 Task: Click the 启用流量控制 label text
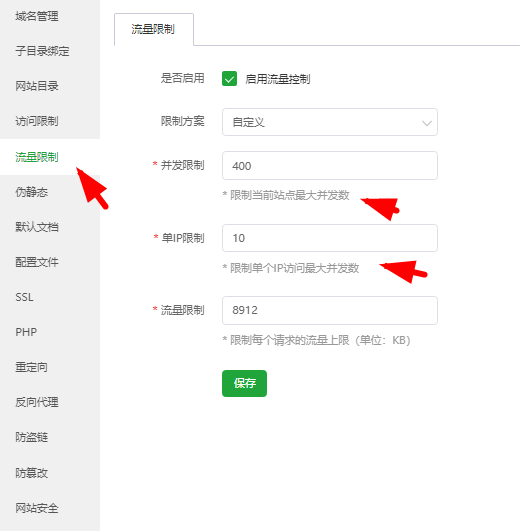[278, 79]
